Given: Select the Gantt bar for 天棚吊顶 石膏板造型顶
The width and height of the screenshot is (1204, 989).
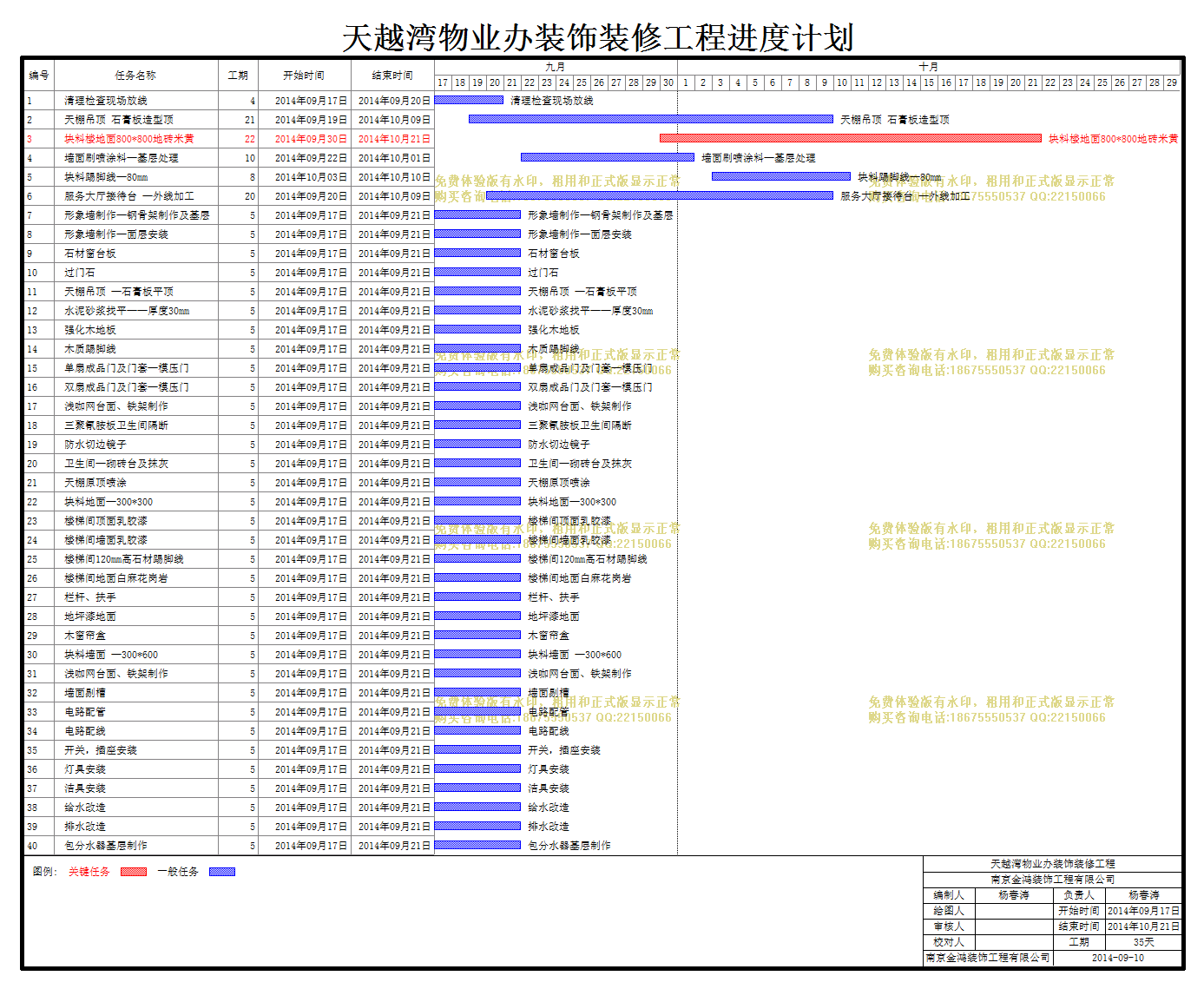Looking at the screenshot, I should 651,119.
